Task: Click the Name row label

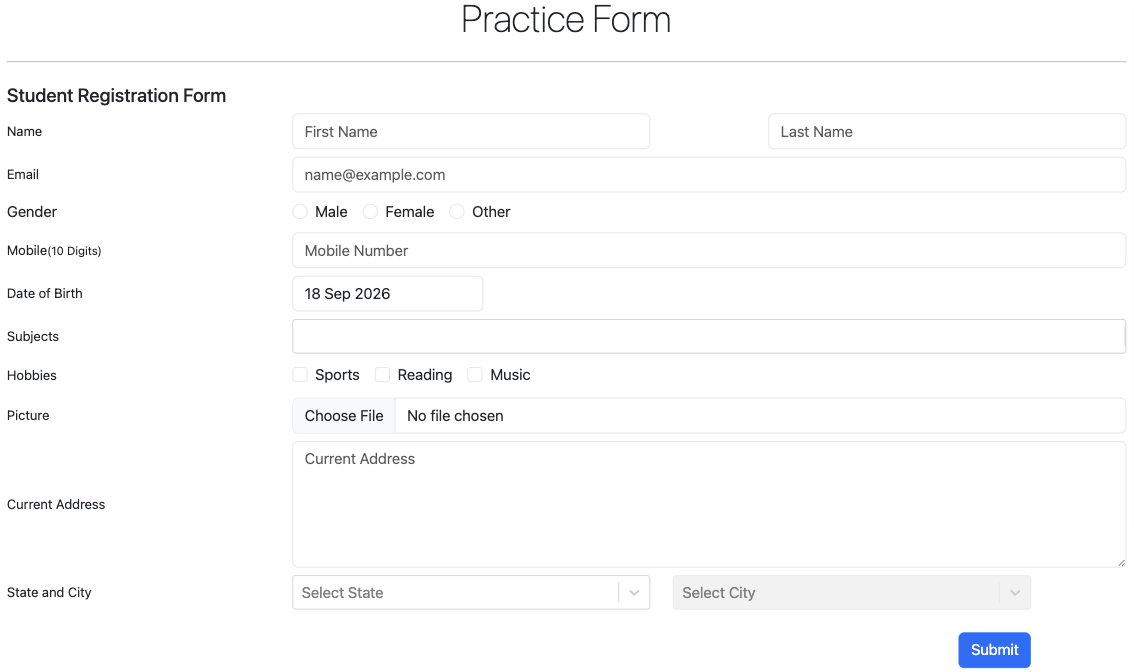Action: (25, 132)
